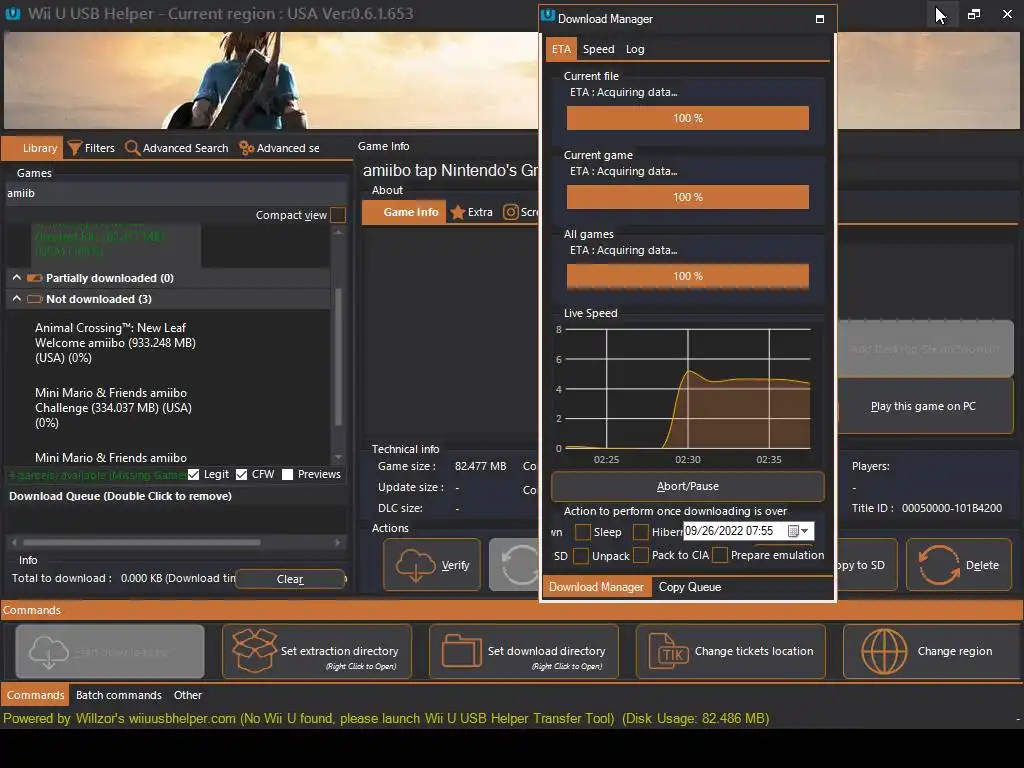Screen dimensions: 1024x768
Task: Select Animal Crossing New Leaf Welcome amiibo
Action: tap(116, 343)
